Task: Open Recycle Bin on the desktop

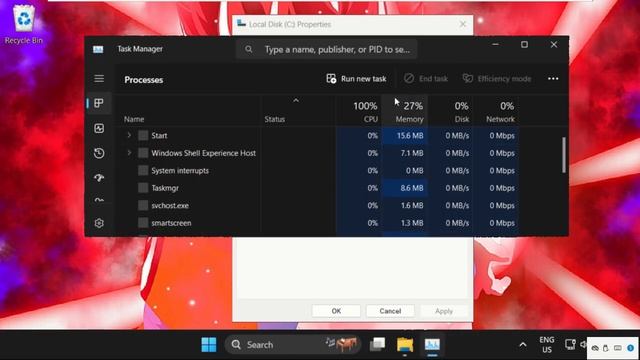Action: coord(24,24)
